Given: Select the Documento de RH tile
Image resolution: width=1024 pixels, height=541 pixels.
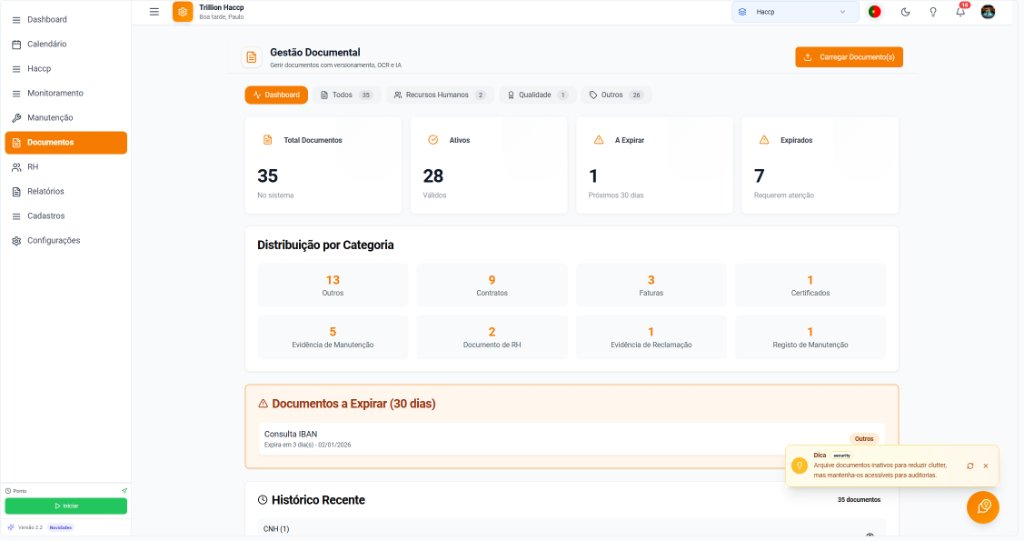Looking at the screenshot, I should pos(492,337).
